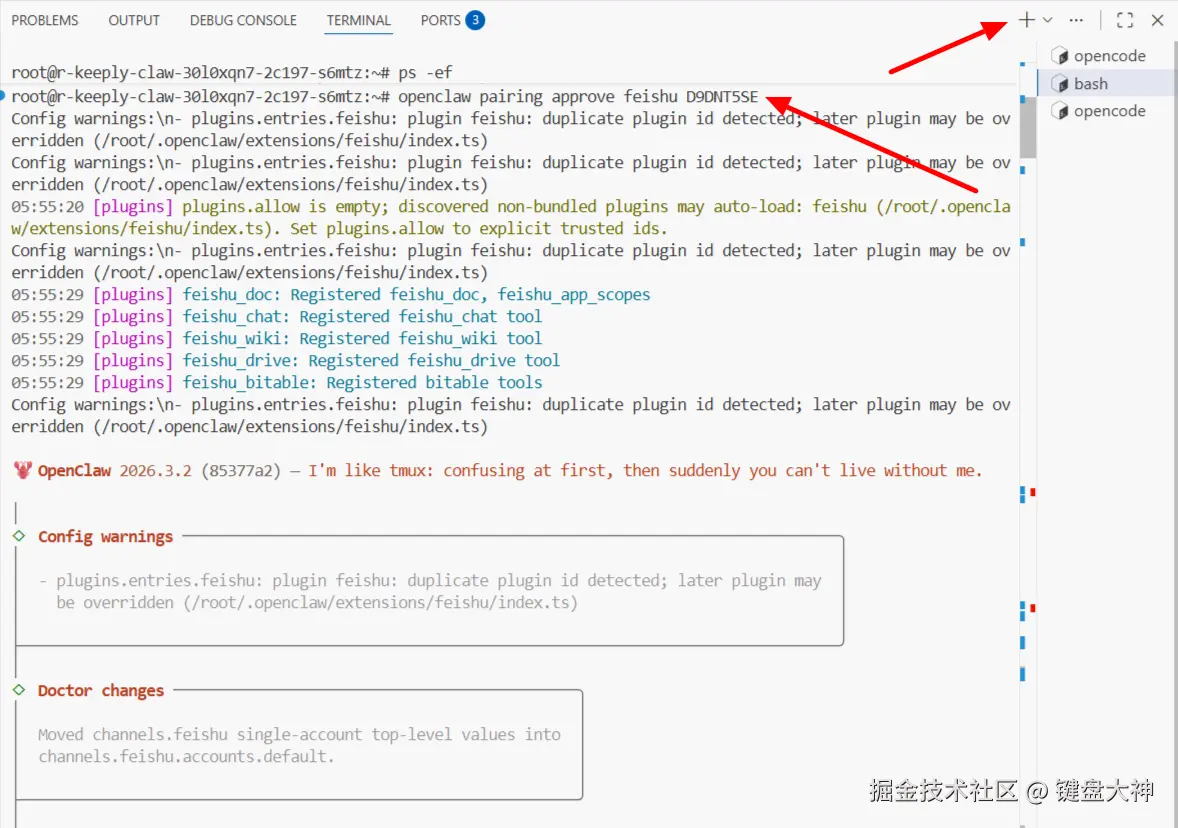
Task: Select the bash terminal entry
Action: [x=1106, y=83]
